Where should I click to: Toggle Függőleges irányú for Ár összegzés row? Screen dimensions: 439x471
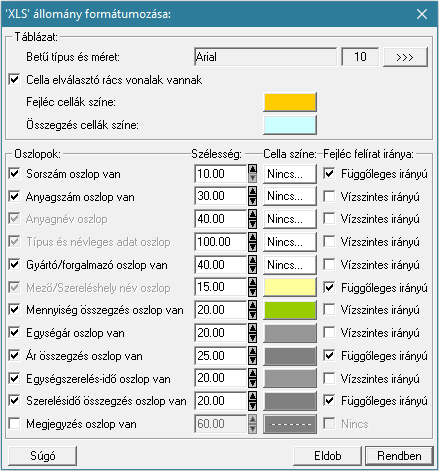coord(329,355)
